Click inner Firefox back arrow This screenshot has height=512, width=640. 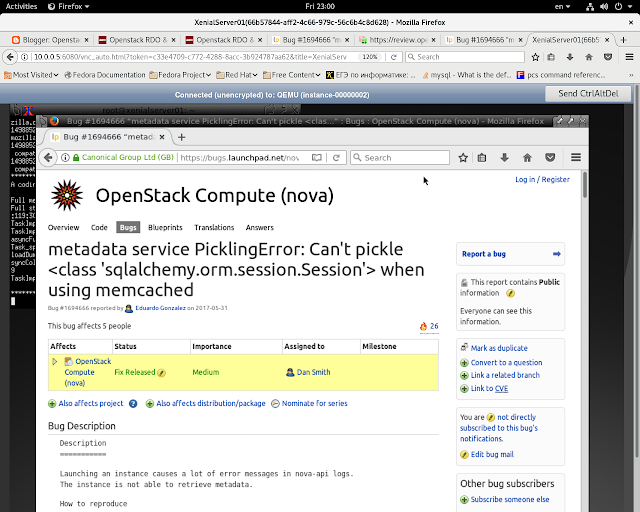pos(48,158)
